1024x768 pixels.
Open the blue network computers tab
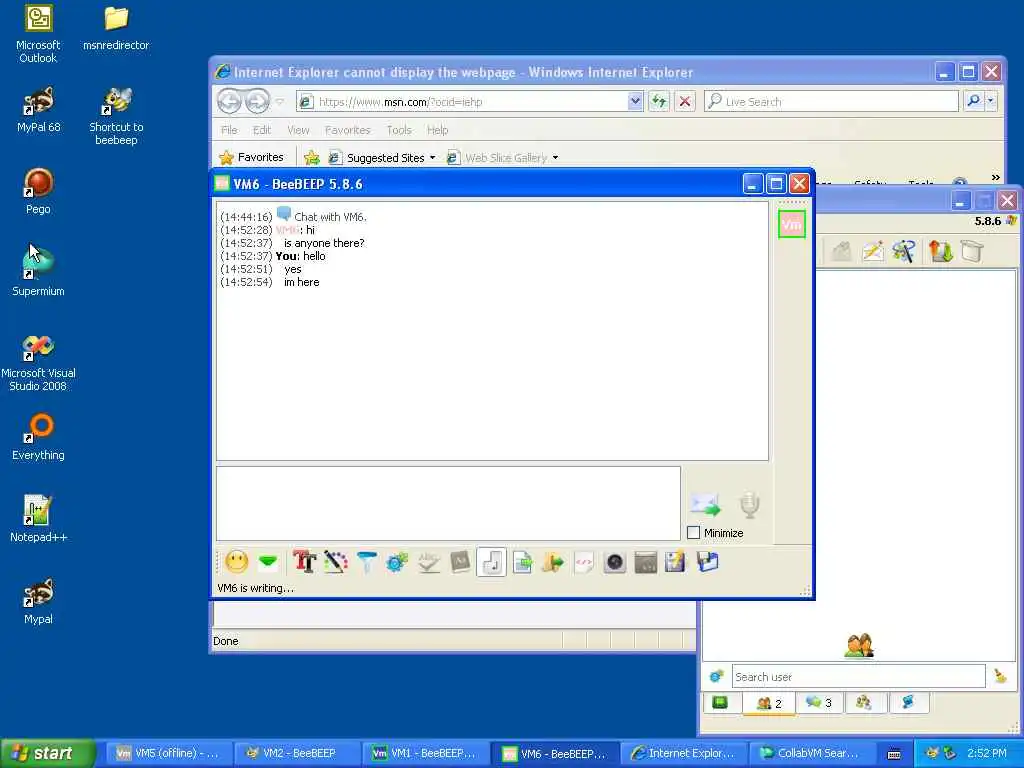pyautogui.click(x=908, y=703)
